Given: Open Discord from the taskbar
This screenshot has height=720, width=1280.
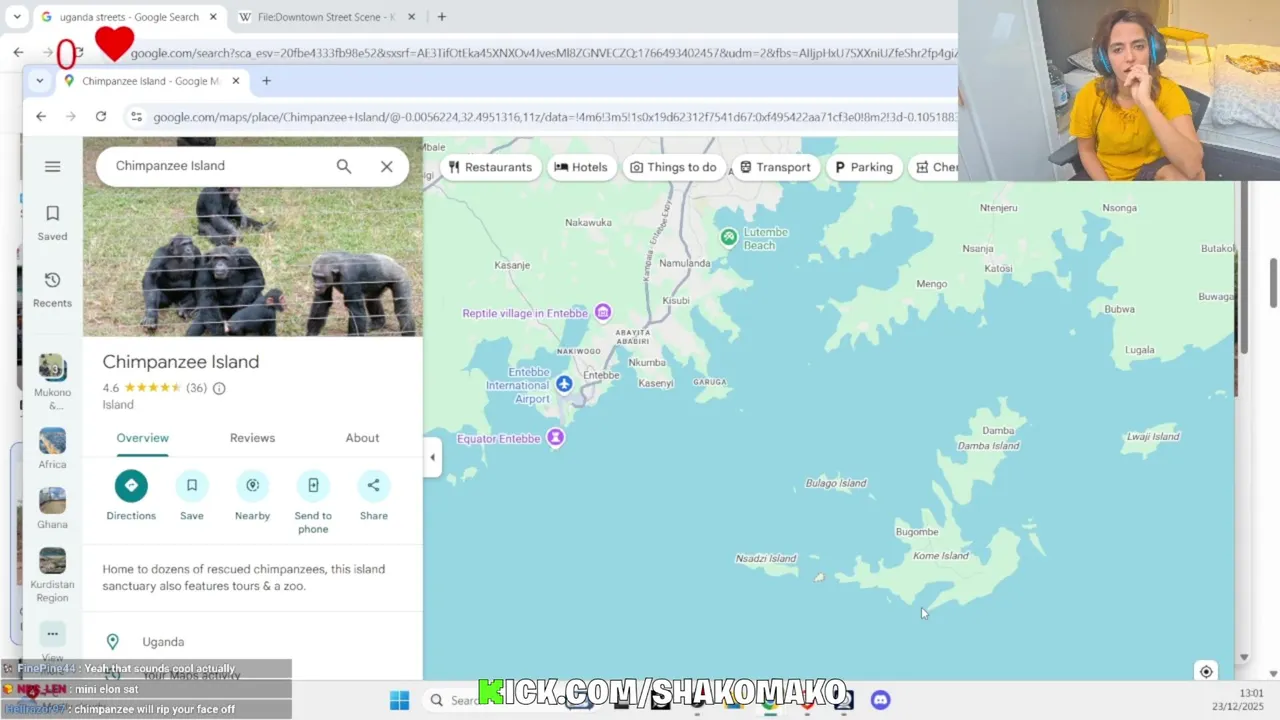Looking at the screenshot, I should click(x=880, y=700).
